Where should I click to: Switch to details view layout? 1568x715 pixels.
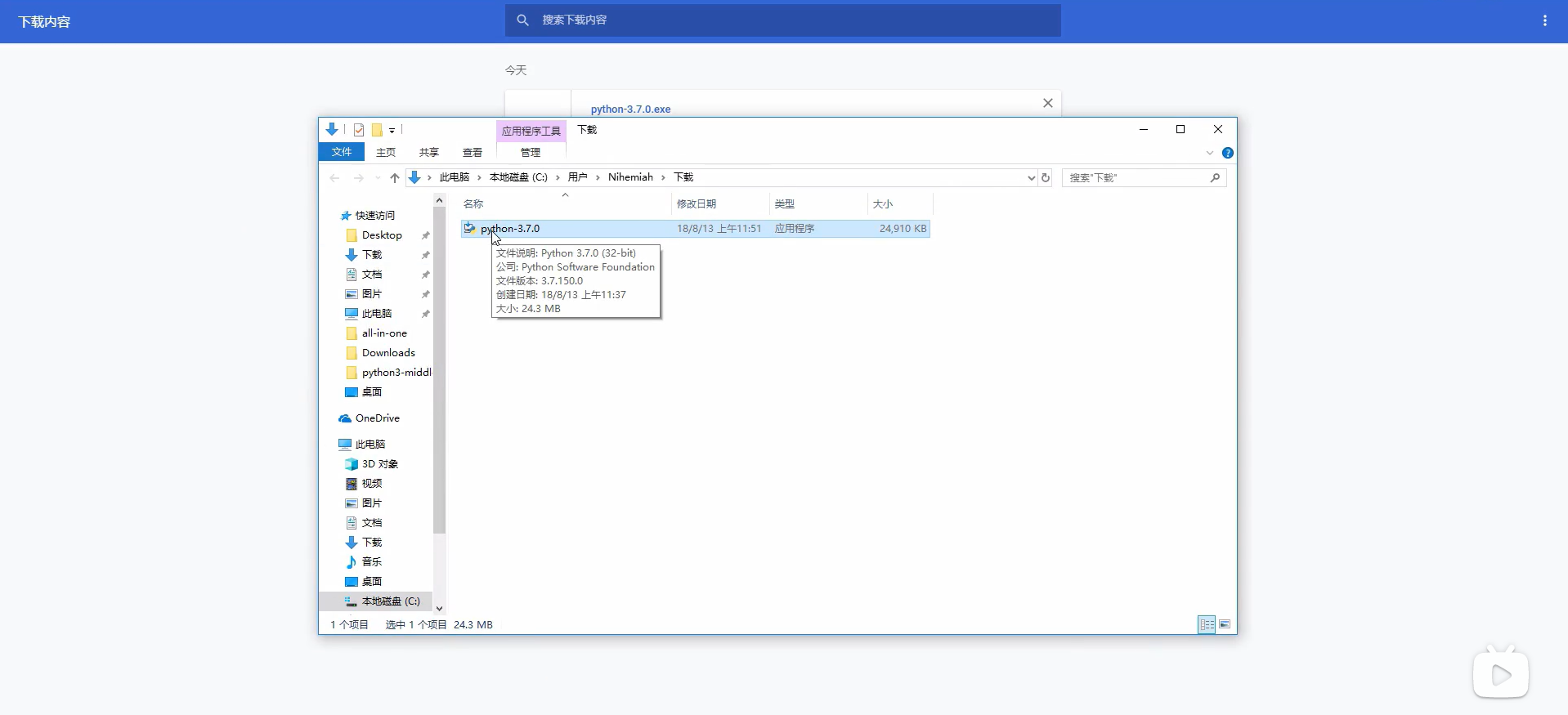[x=1207, y=624]
